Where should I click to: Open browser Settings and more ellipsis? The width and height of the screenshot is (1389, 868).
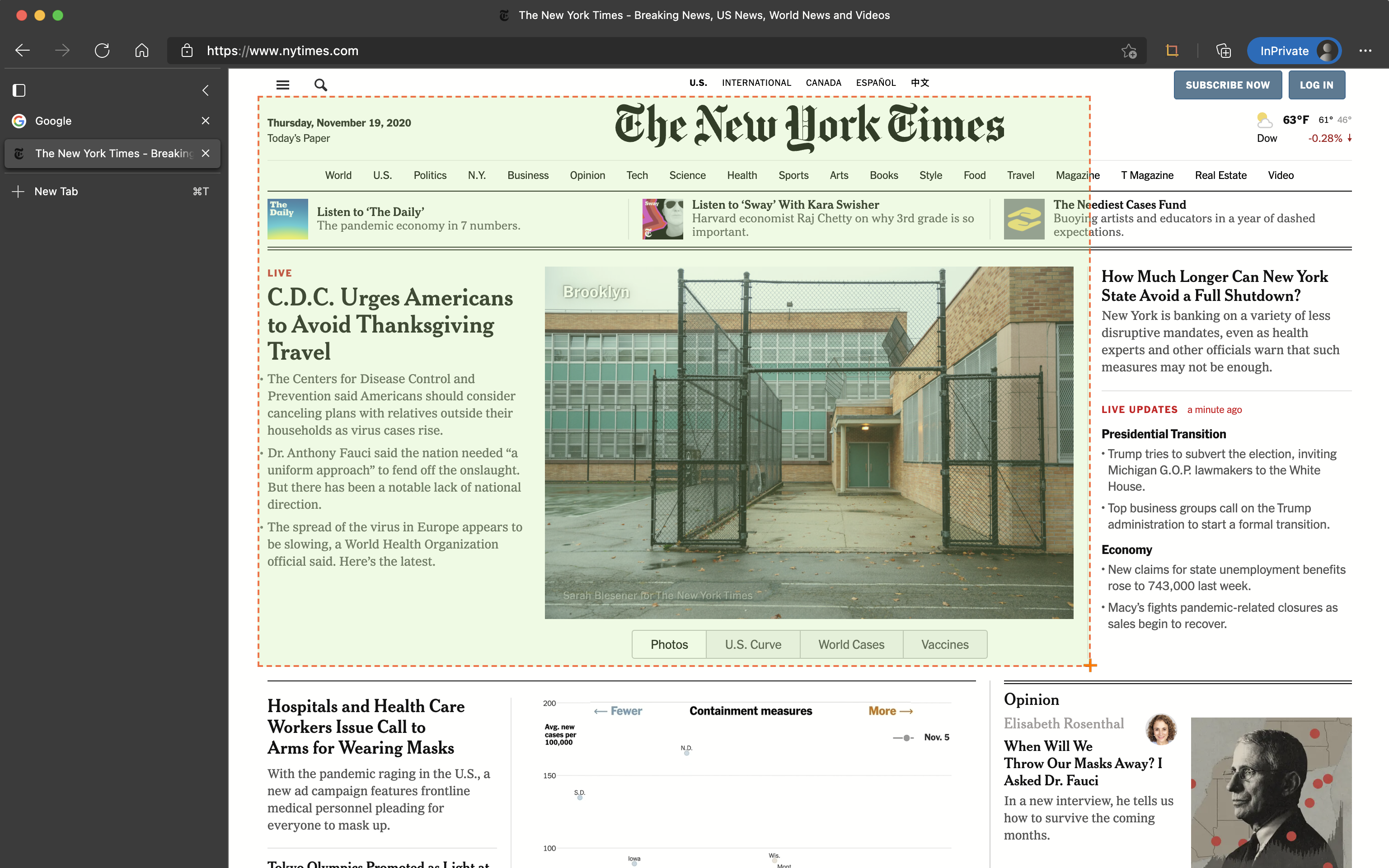(1365, 51)
